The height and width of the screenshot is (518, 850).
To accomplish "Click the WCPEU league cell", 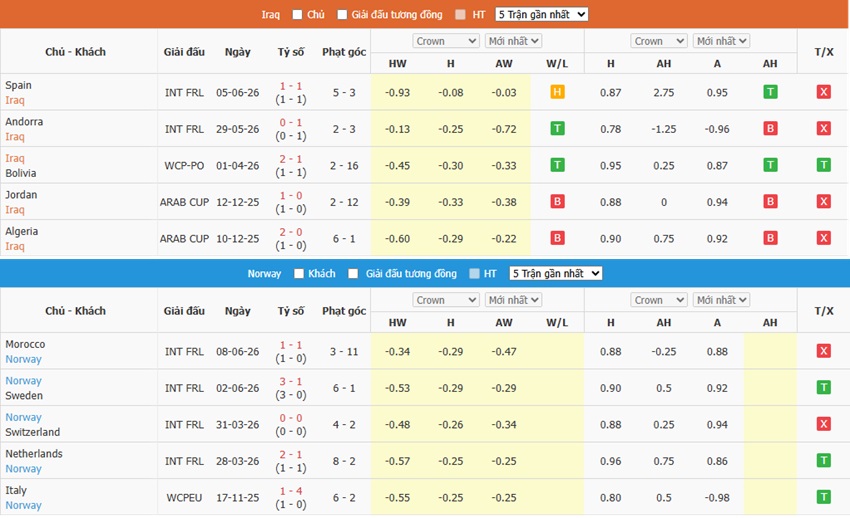I will coord(184,497).
